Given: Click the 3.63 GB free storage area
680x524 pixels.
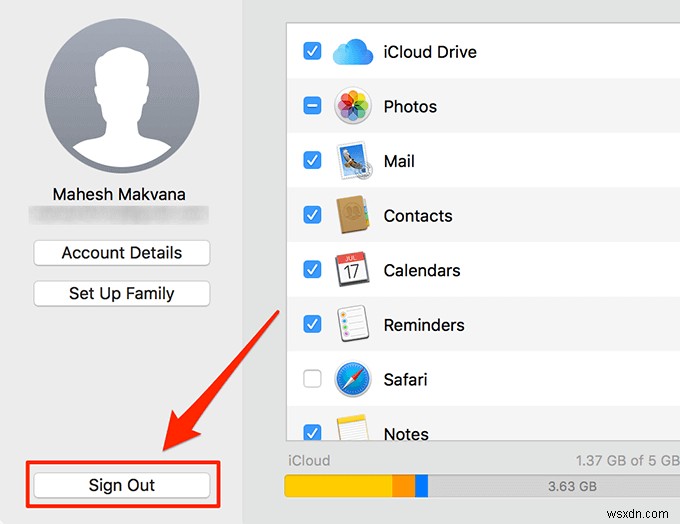Looking at the screenshot, I should tap(554, 486).
